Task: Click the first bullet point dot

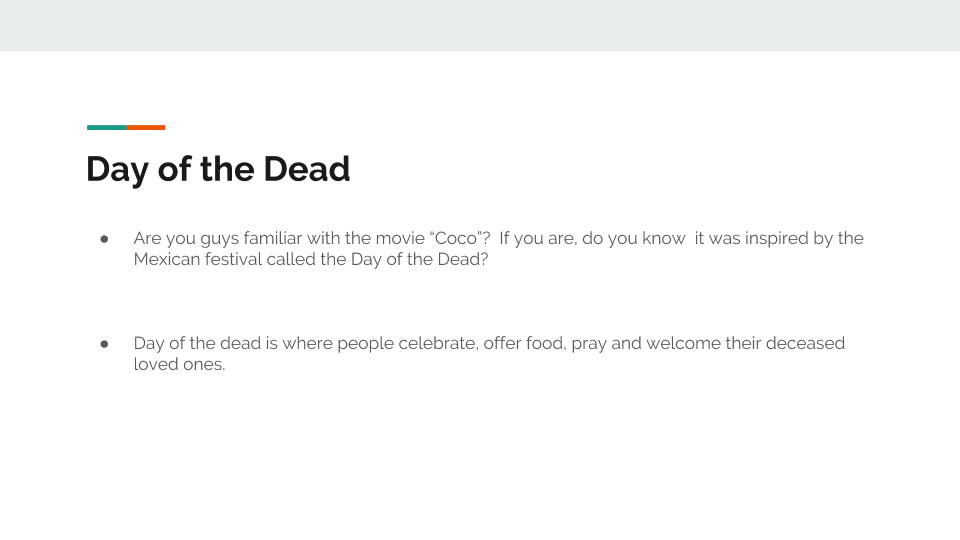Action: click(104, 239)
